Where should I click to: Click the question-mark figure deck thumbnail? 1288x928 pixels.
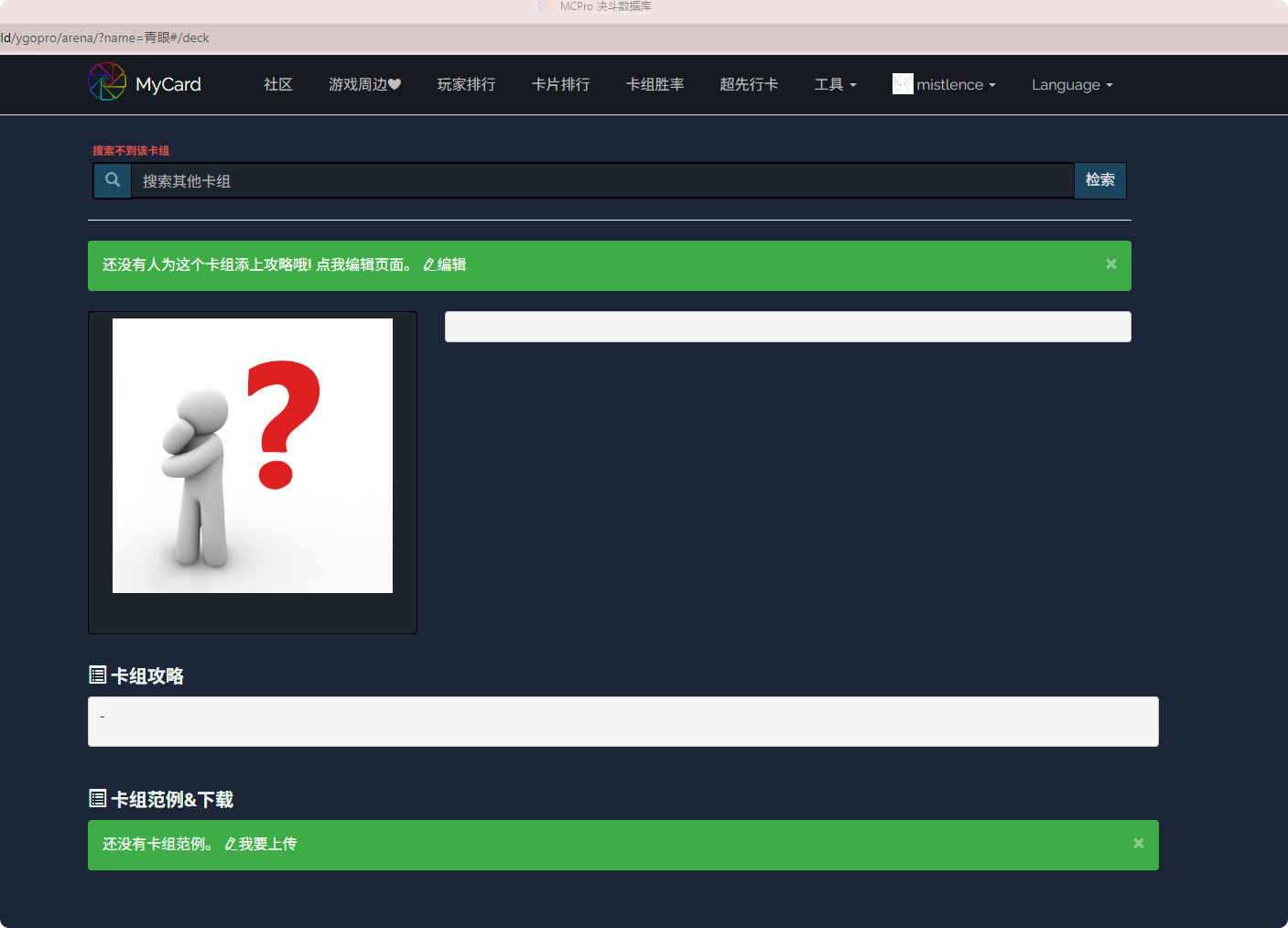click(253, 456)
